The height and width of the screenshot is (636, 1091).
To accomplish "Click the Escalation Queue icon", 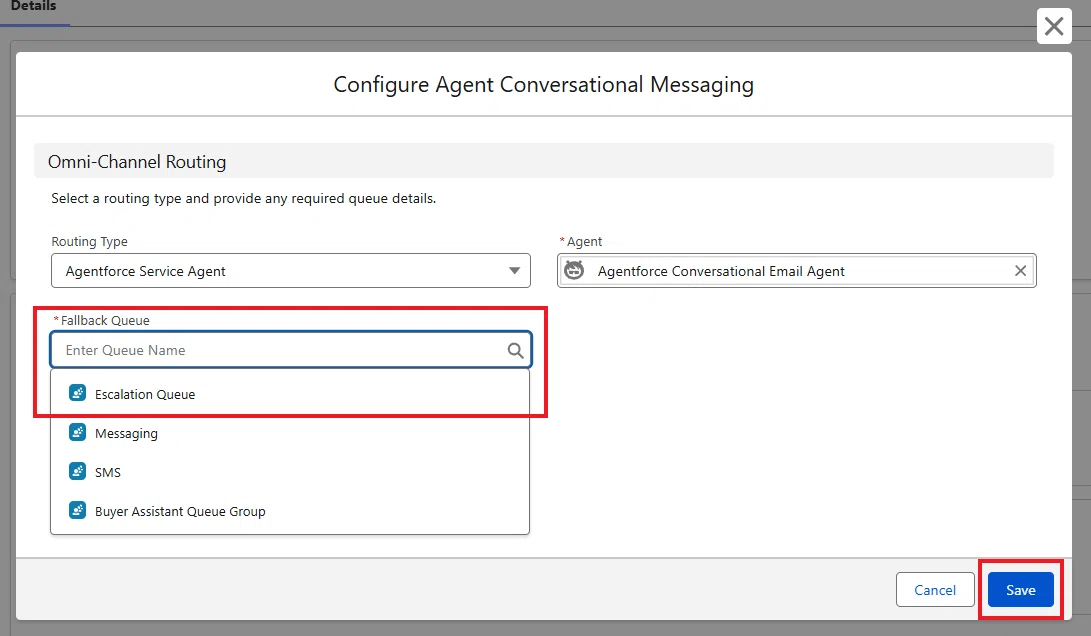I will [x=77, y=393].
